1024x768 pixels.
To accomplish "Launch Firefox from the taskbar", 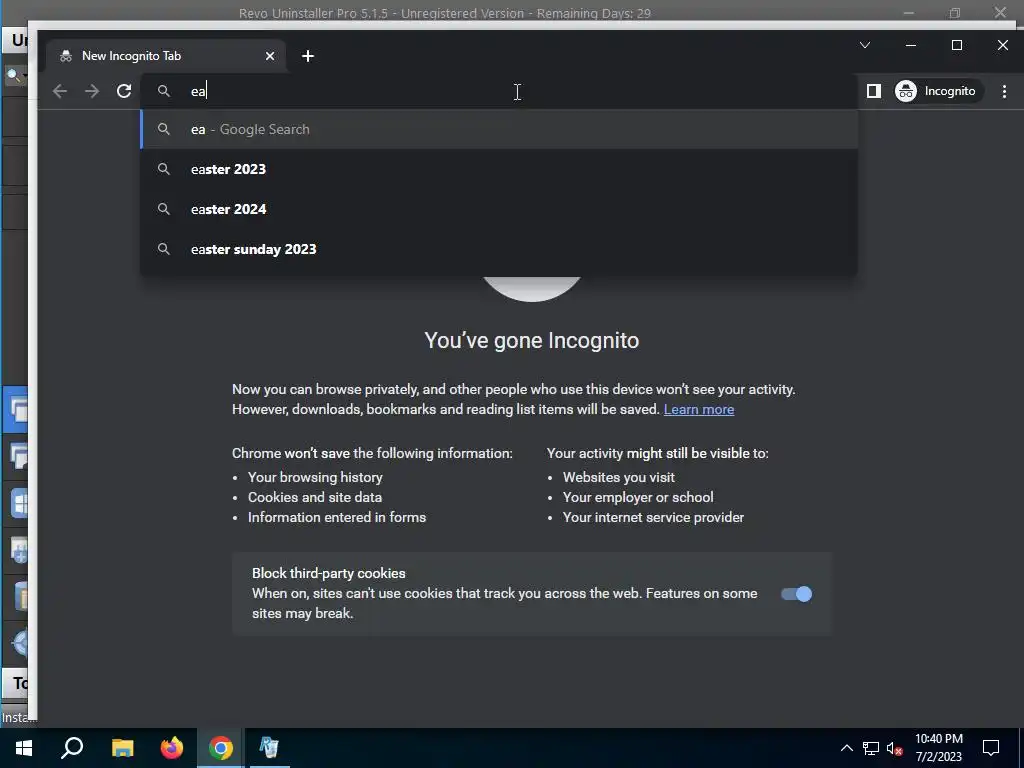I will pos(172,748).
